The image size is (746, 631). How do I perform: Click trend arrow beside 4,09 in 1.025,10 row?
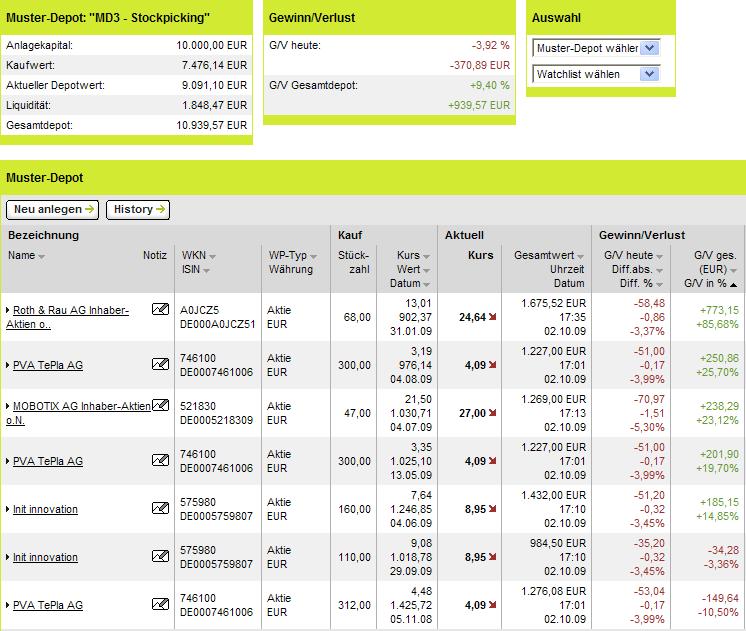492,461
